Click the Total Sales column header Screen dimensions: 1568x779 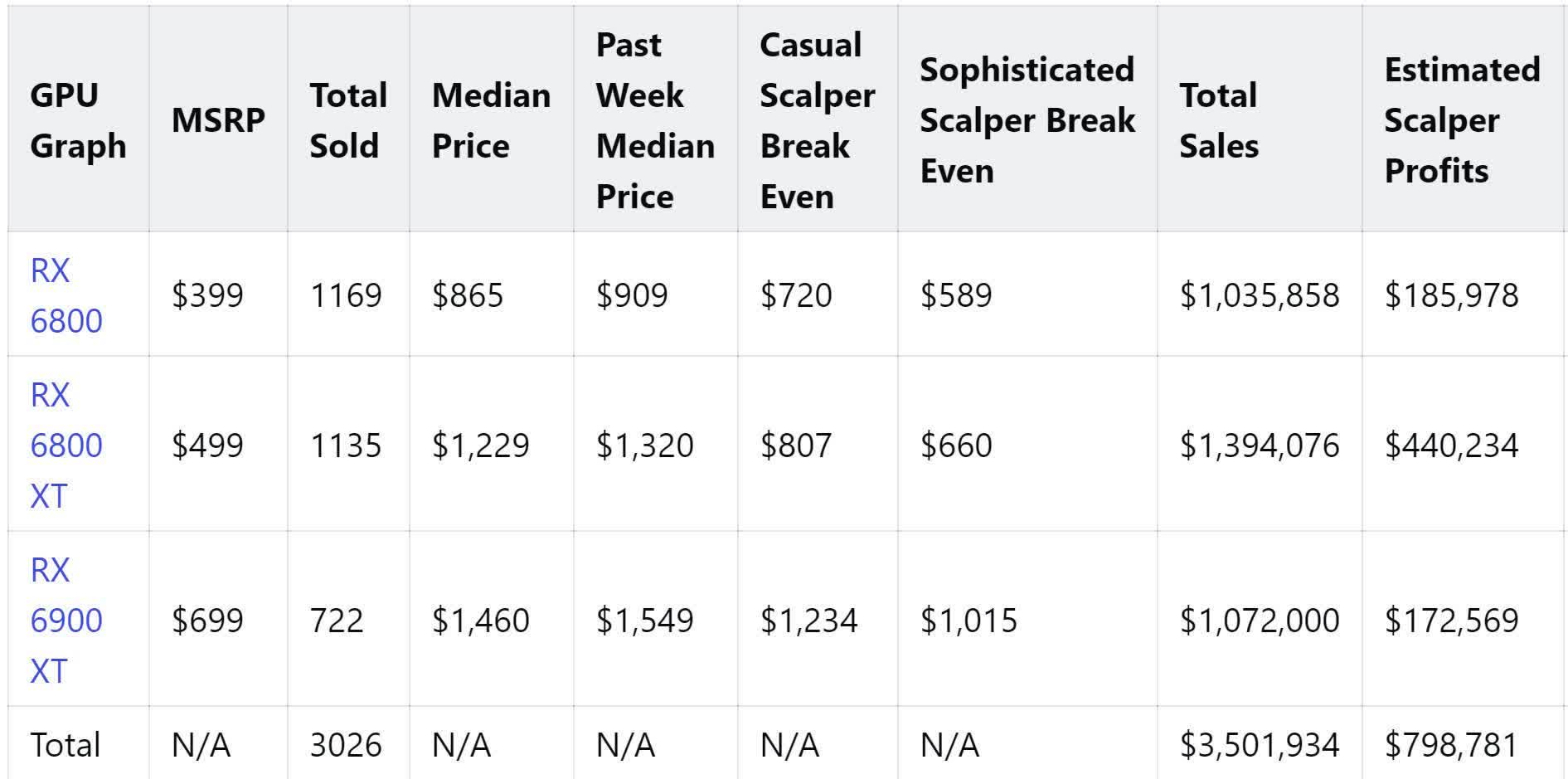click(x=1219, y=120)
